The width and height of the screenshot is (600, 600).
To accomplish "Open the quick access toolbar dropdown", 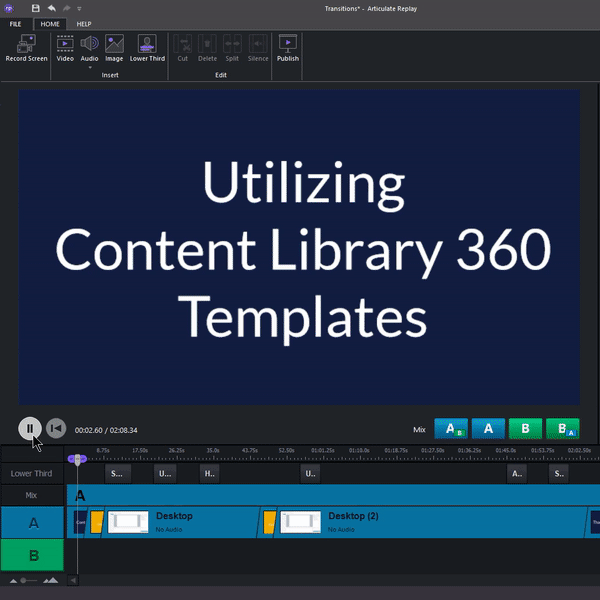I will [79, 8].
